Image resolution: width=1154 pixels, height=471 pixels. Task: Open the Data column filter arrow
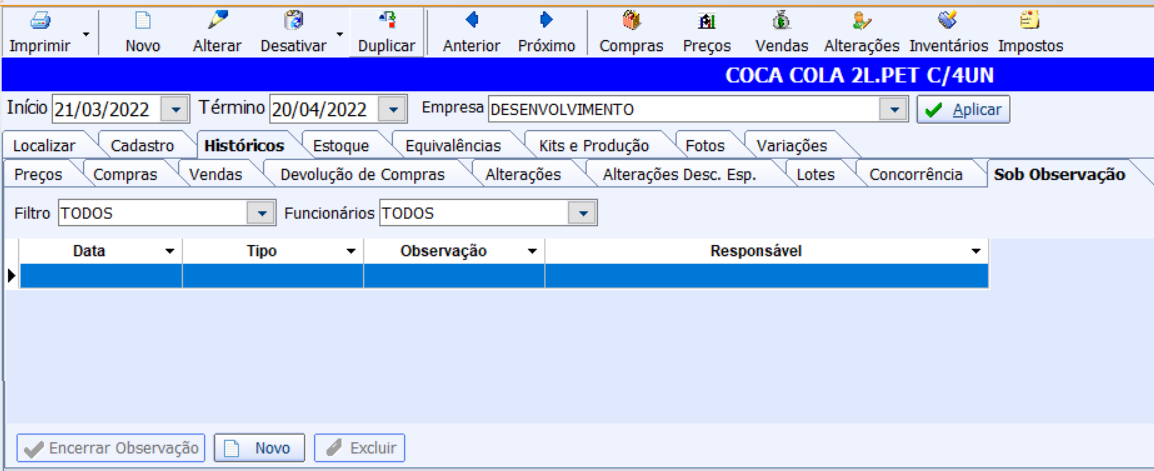pyautogui.click(x=170, y=252)
